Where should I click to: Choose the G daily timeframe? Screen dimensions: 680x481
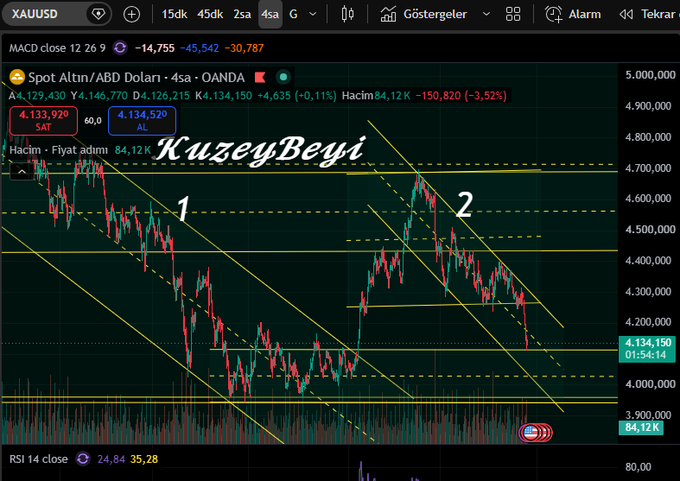[293, 14]
